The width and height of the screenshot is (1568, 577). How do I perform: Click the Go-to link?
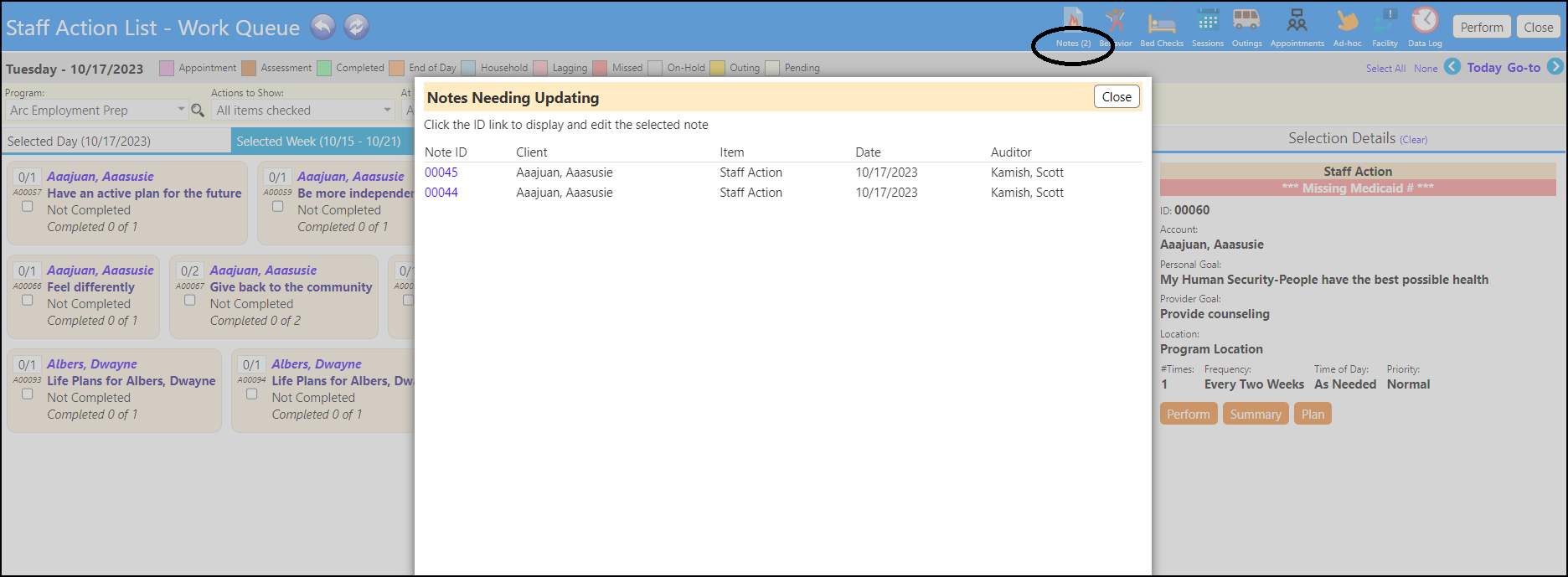(x=1524, y=68)
